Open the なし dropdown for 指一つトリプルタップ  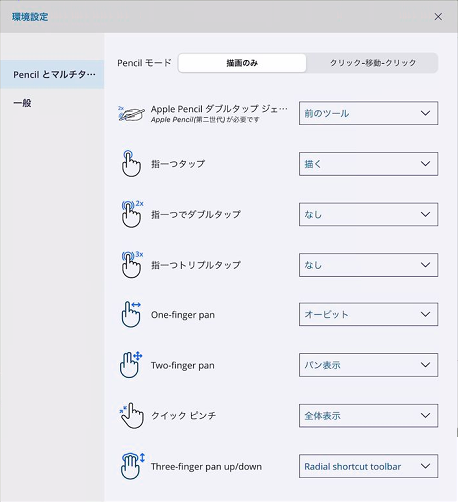pos(368,265)
